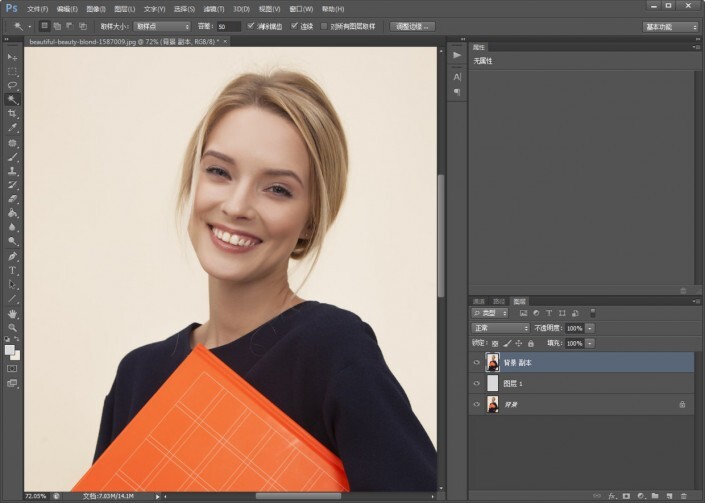
Task: Switch to the 通道 channels tab
Action: [x=479, y=301]
